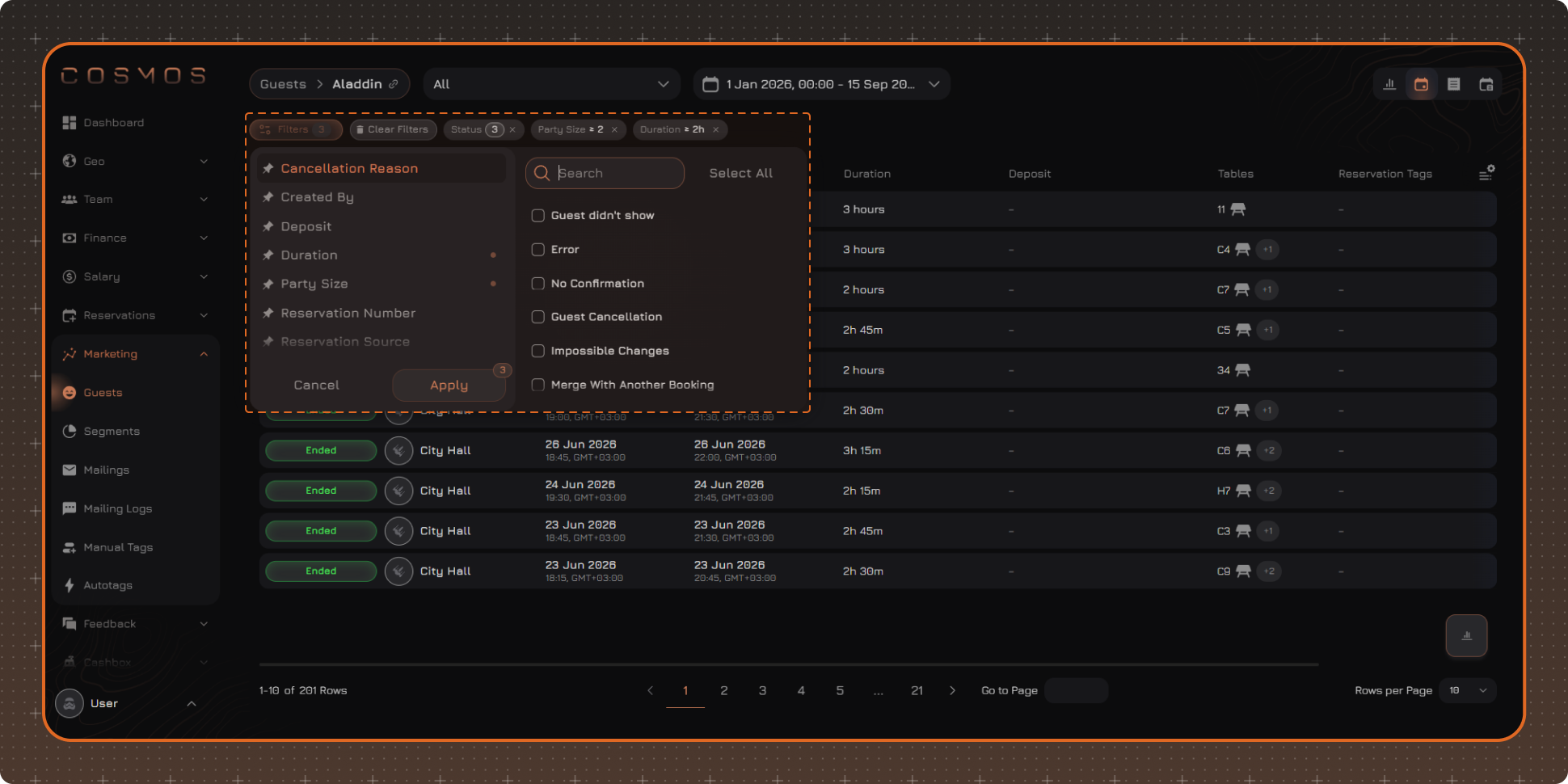Remove the Duration filter chip
This screenshot has height=784, width=1568.
(715, 129)
